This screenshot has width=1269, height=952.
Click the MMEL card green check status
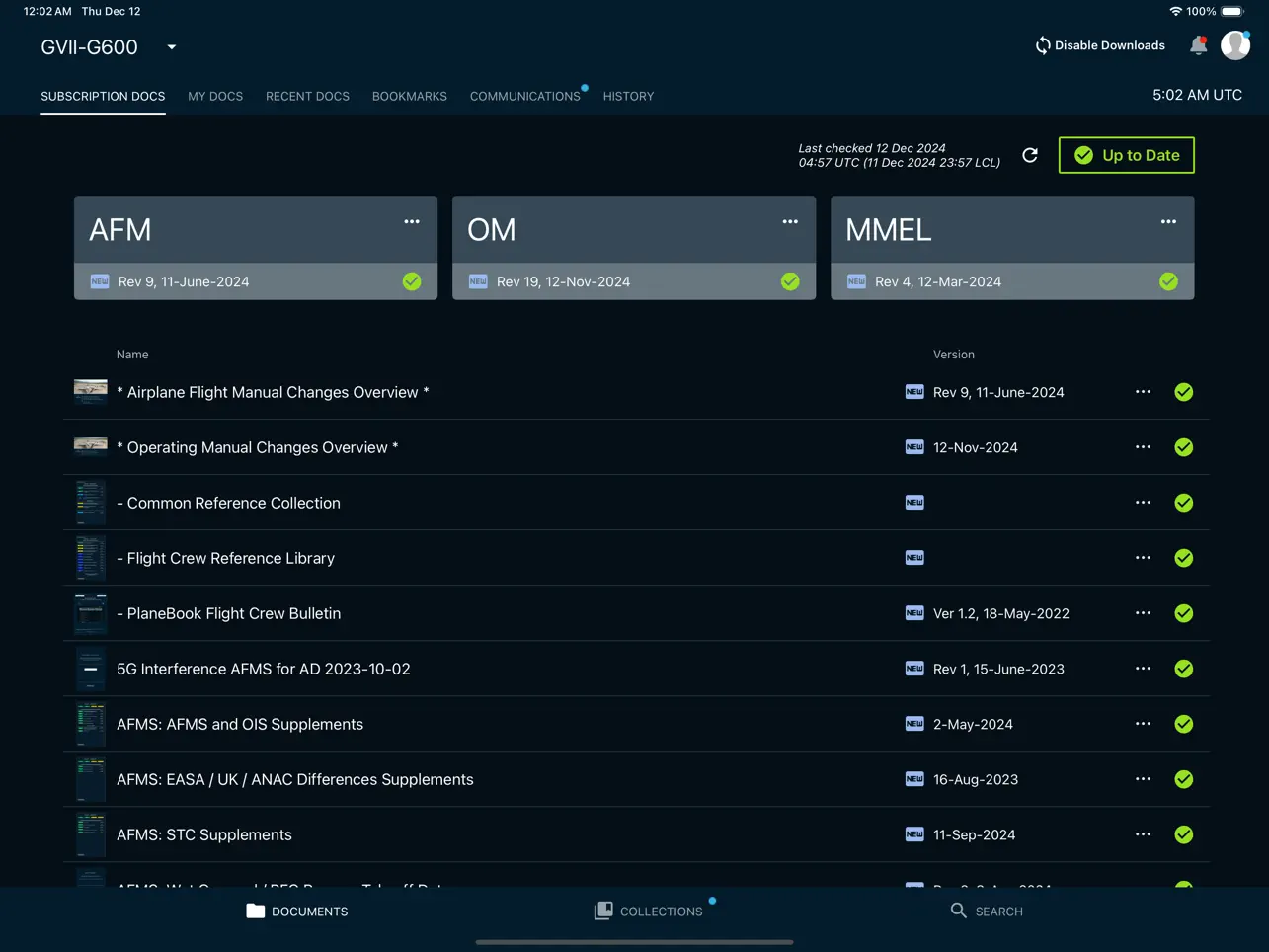[1168, 281]
